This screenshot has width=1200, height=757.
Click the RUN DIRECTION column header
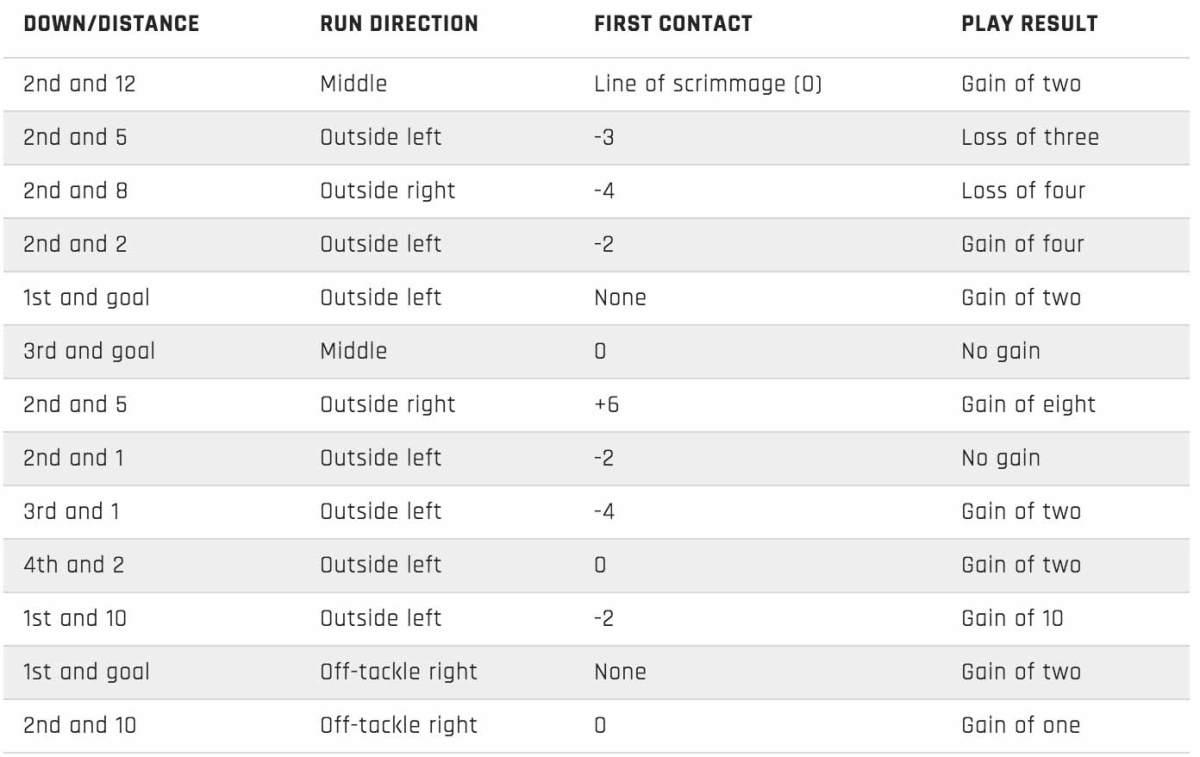click(x=399, y=24)
